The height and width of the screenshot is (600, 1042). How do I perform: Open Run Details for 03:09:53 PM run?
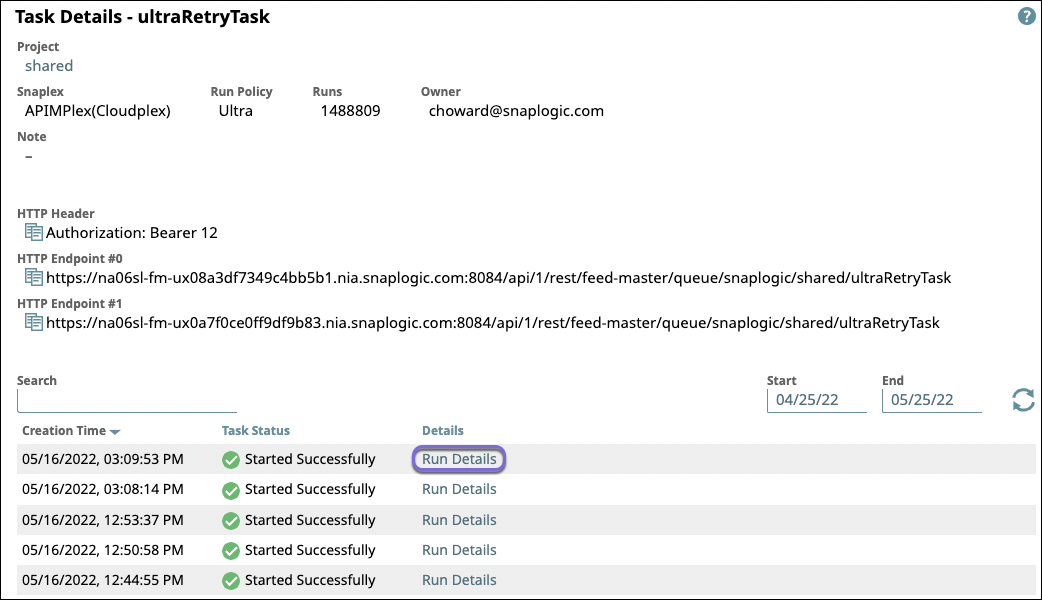coord(459,459)
